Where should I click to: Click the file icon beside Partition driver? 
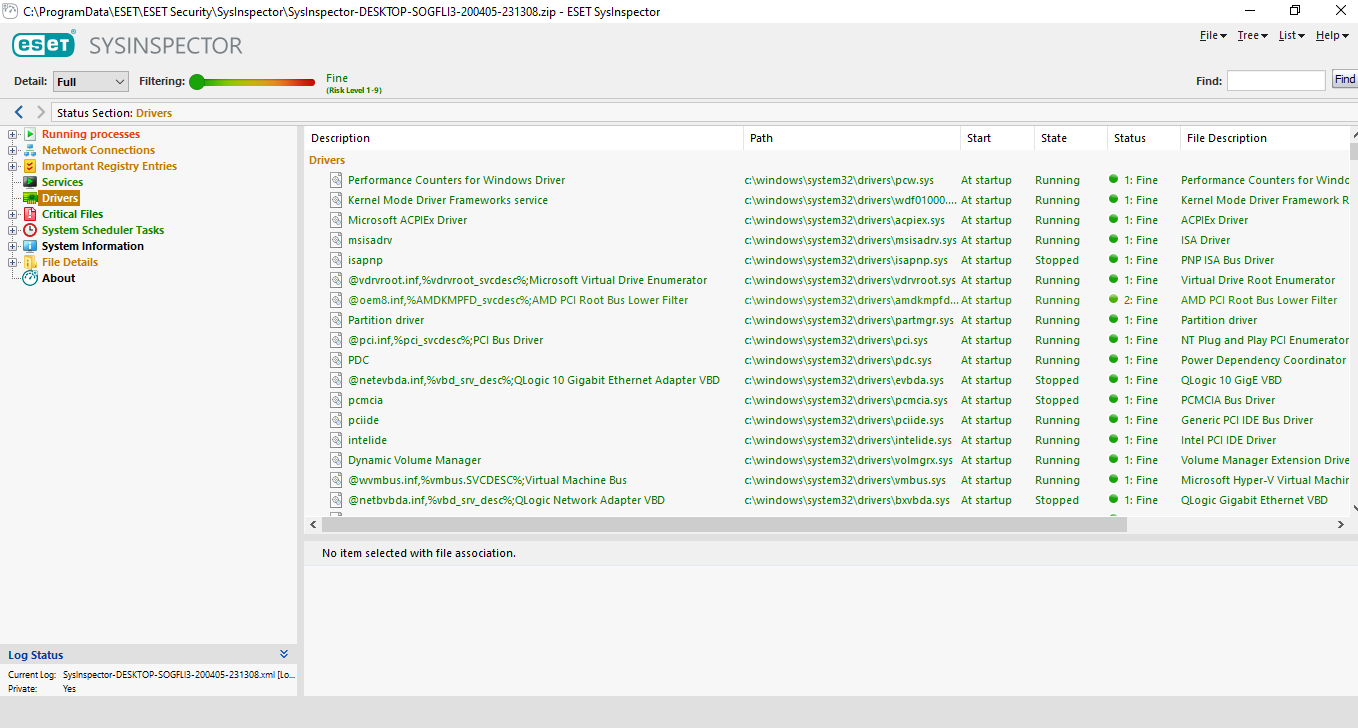point(336,320)
